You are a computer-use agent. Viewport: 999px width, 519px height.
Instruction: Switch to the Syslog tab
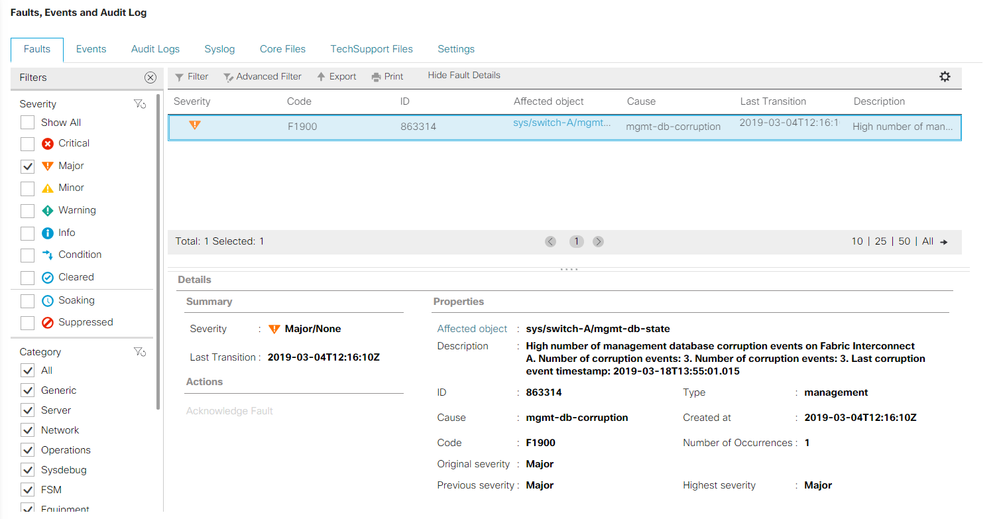coord(220,49)
